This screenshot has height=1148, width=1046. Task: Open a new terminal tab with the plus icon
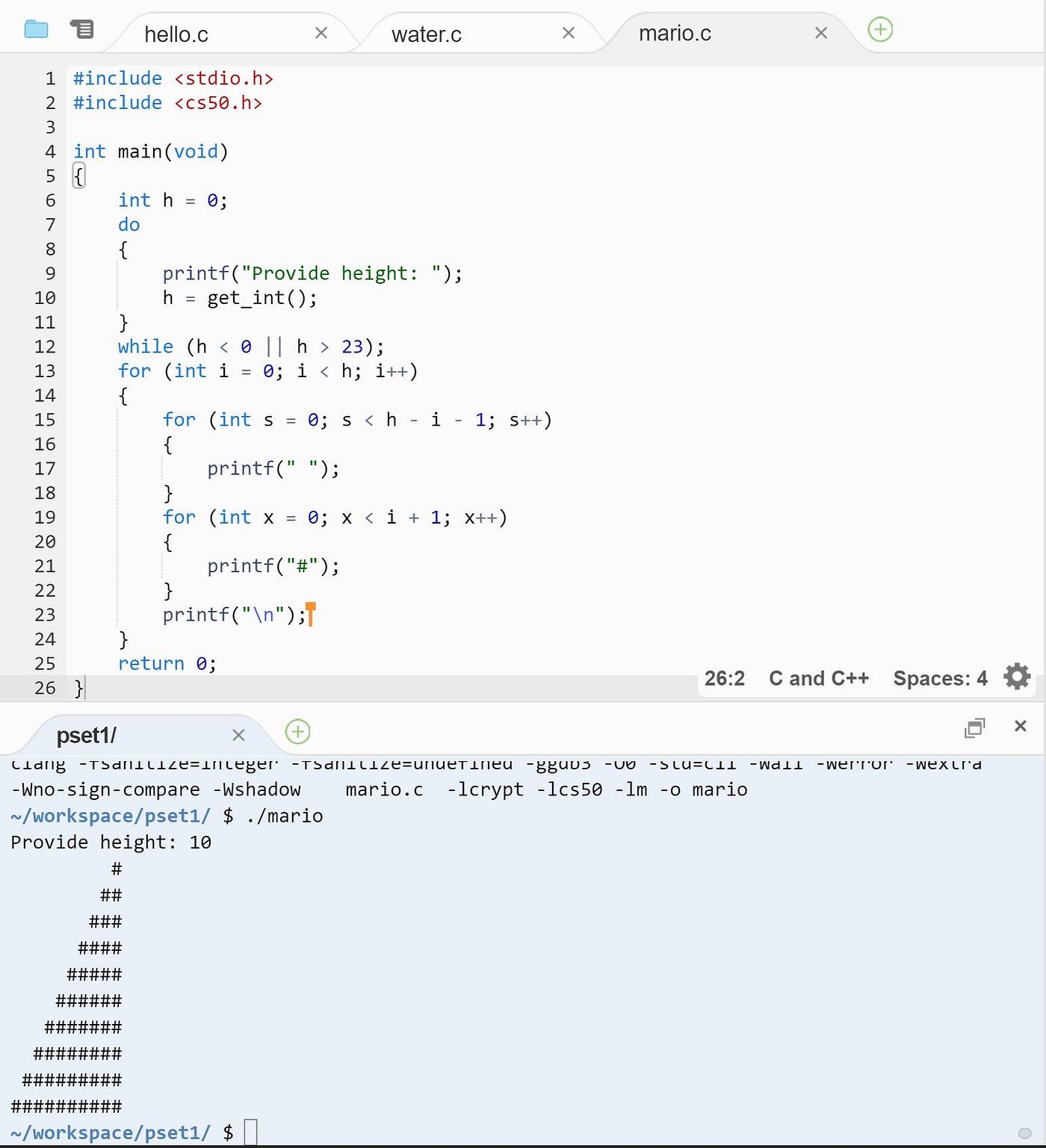click(297, 731)
